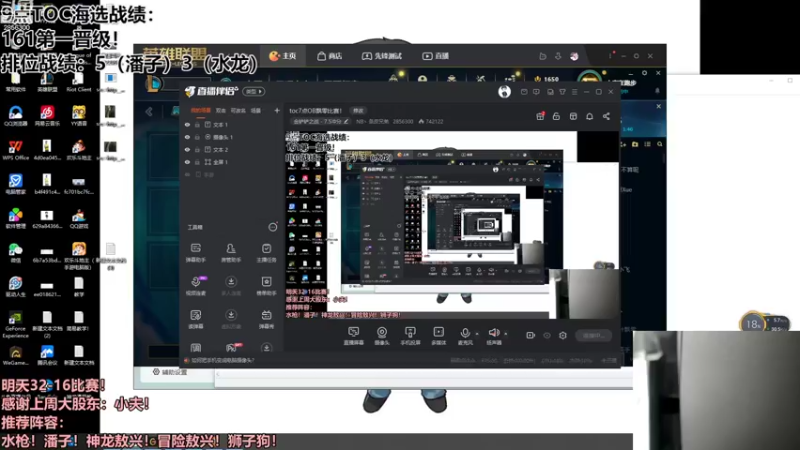
Task: Toggle lock on source 摄像头 1
Action: coord(197,137)
